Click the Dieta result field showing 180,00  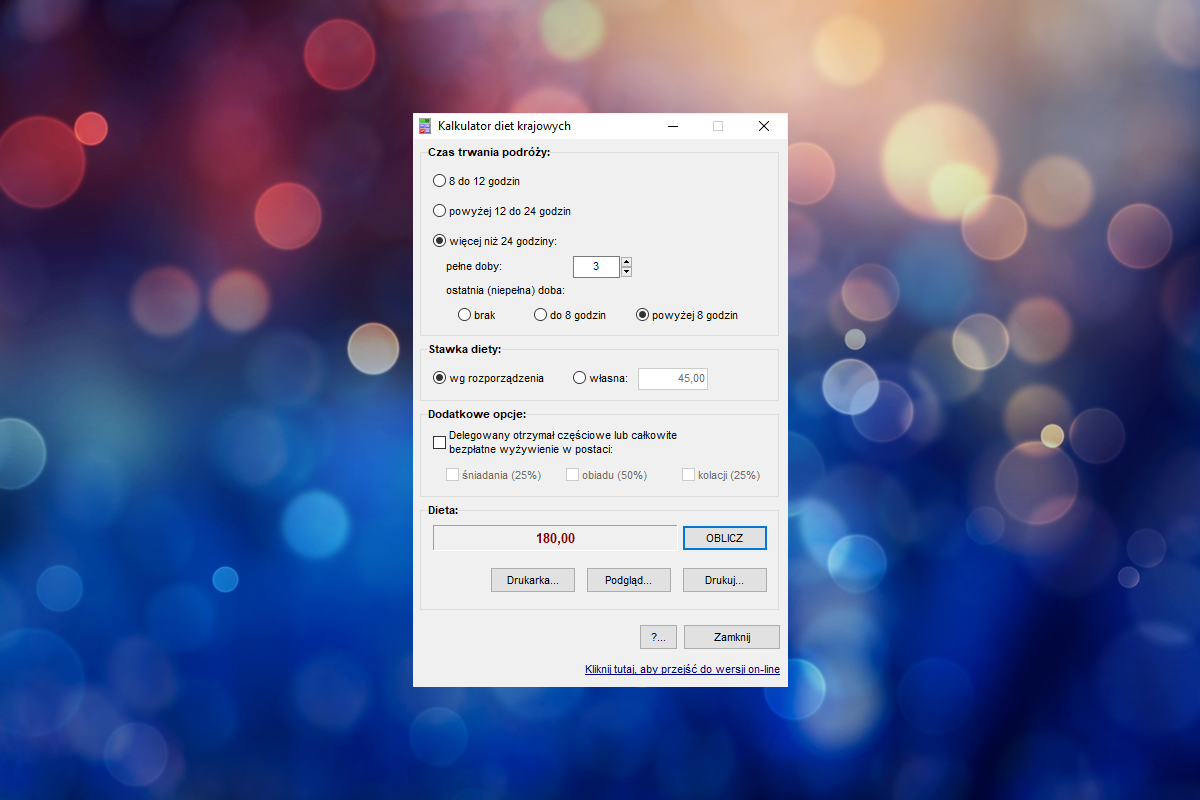tap(555, 538)
